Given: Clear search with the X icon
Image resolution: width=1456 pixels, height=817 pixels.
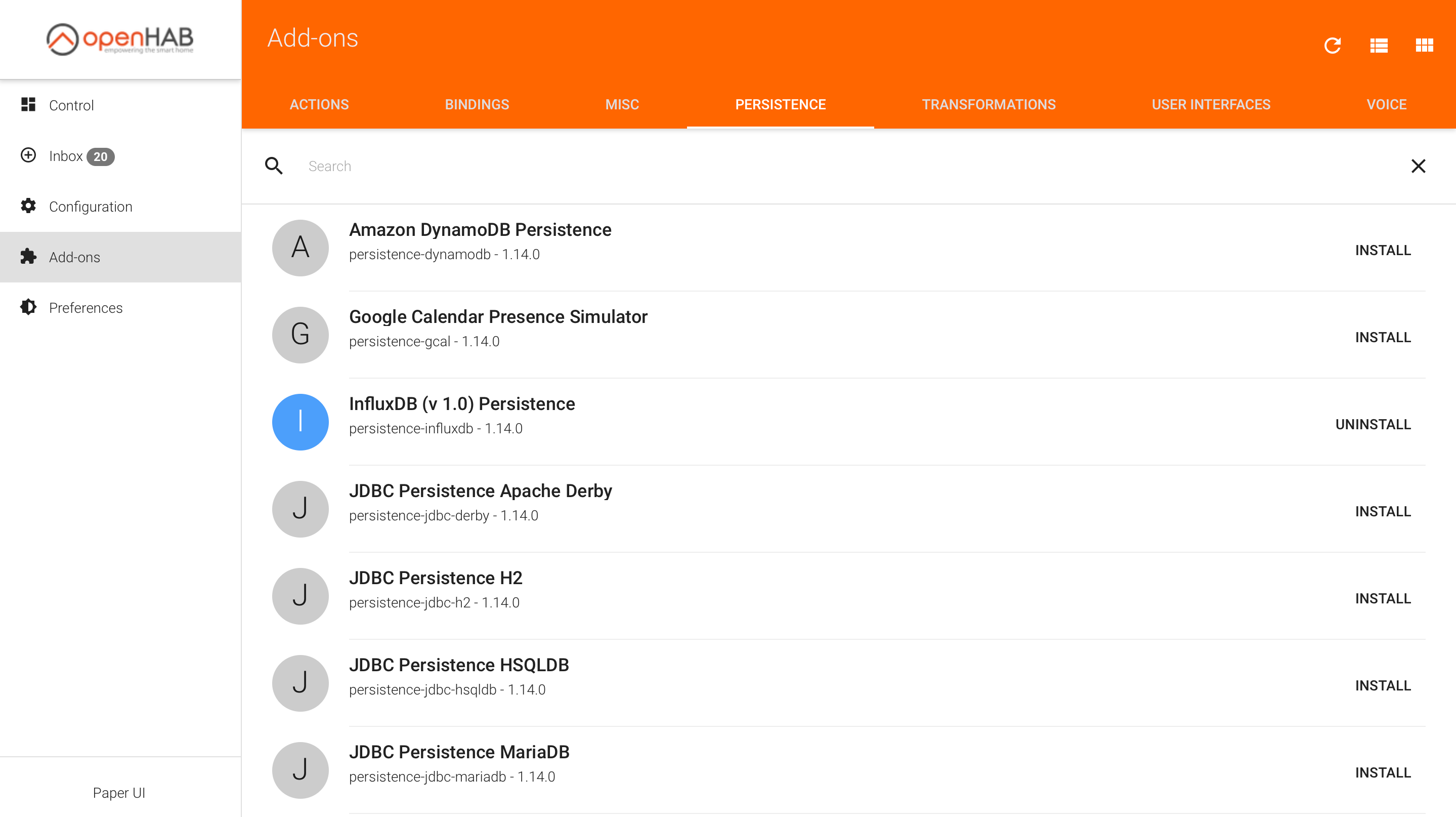Looking at the screenshot, I should pyautogui.click(x=1418, y=166).
